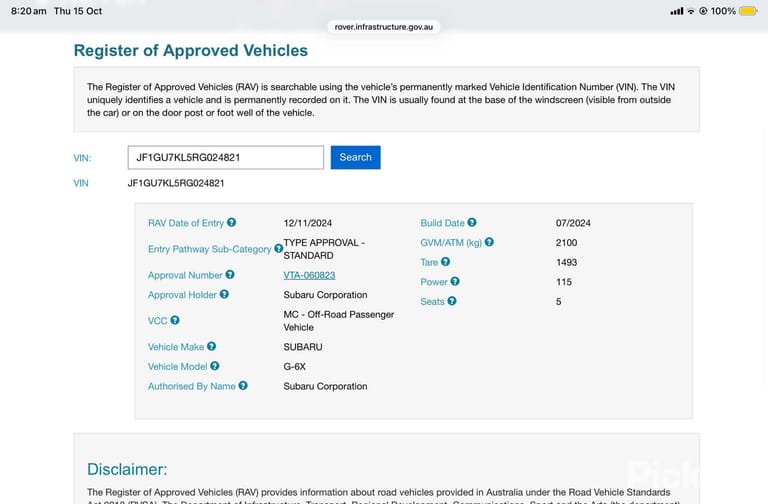This screenshot has width=768, height=504.
Task: Show help for GVM/ATM (kg)
Action: [x=489, y=242]
